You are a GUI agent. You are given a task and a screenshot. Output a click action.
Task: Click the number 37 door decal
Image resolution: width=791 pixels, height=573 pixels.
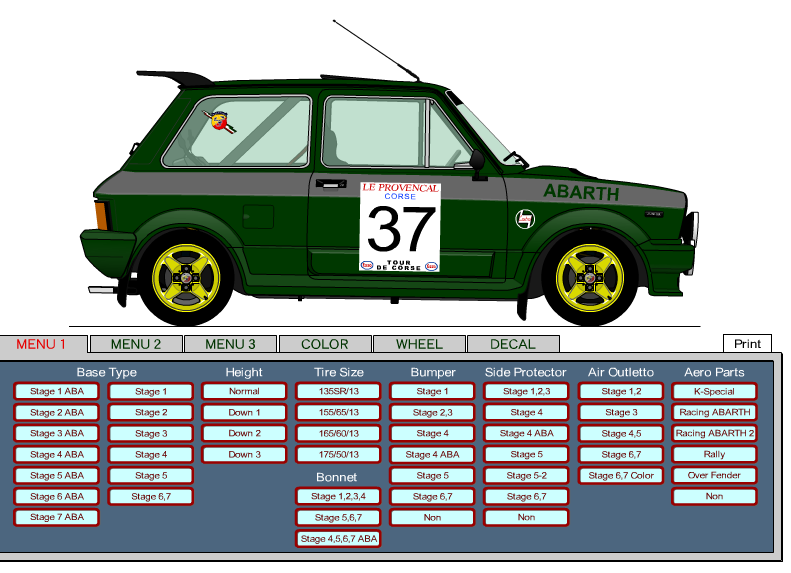[x=400, y=230]
